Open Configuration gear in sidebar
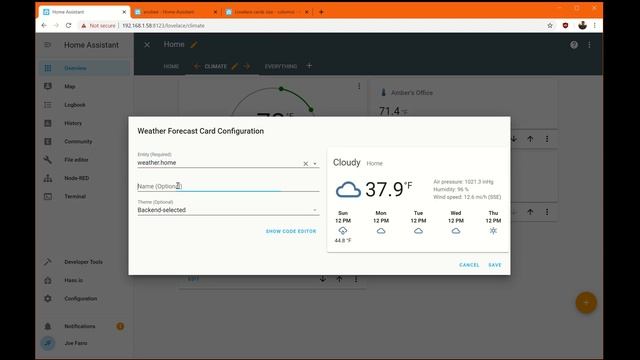The image size is (640, 360). 48,298
